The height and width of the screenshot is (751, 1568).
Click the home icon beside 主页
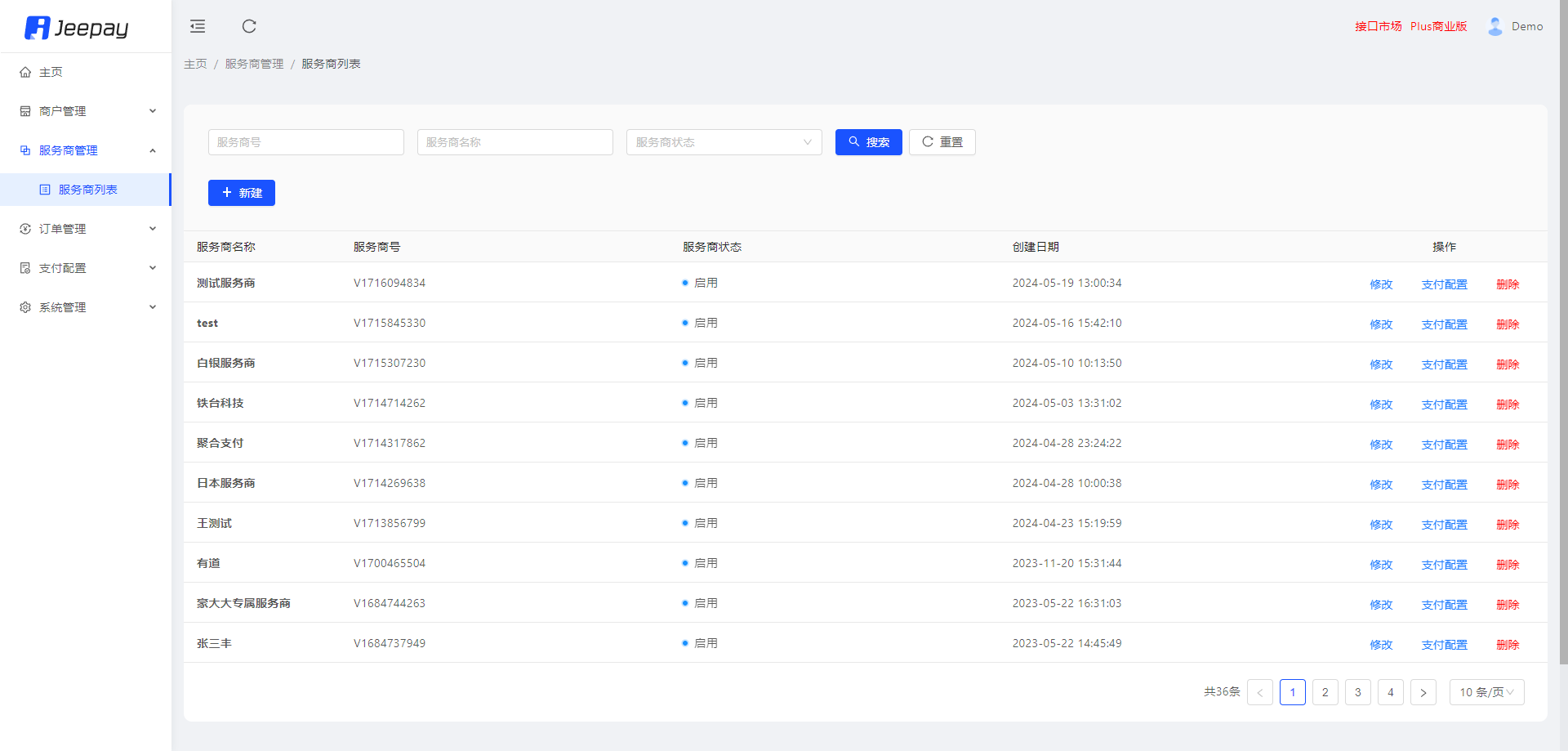(x=25, y=72)
